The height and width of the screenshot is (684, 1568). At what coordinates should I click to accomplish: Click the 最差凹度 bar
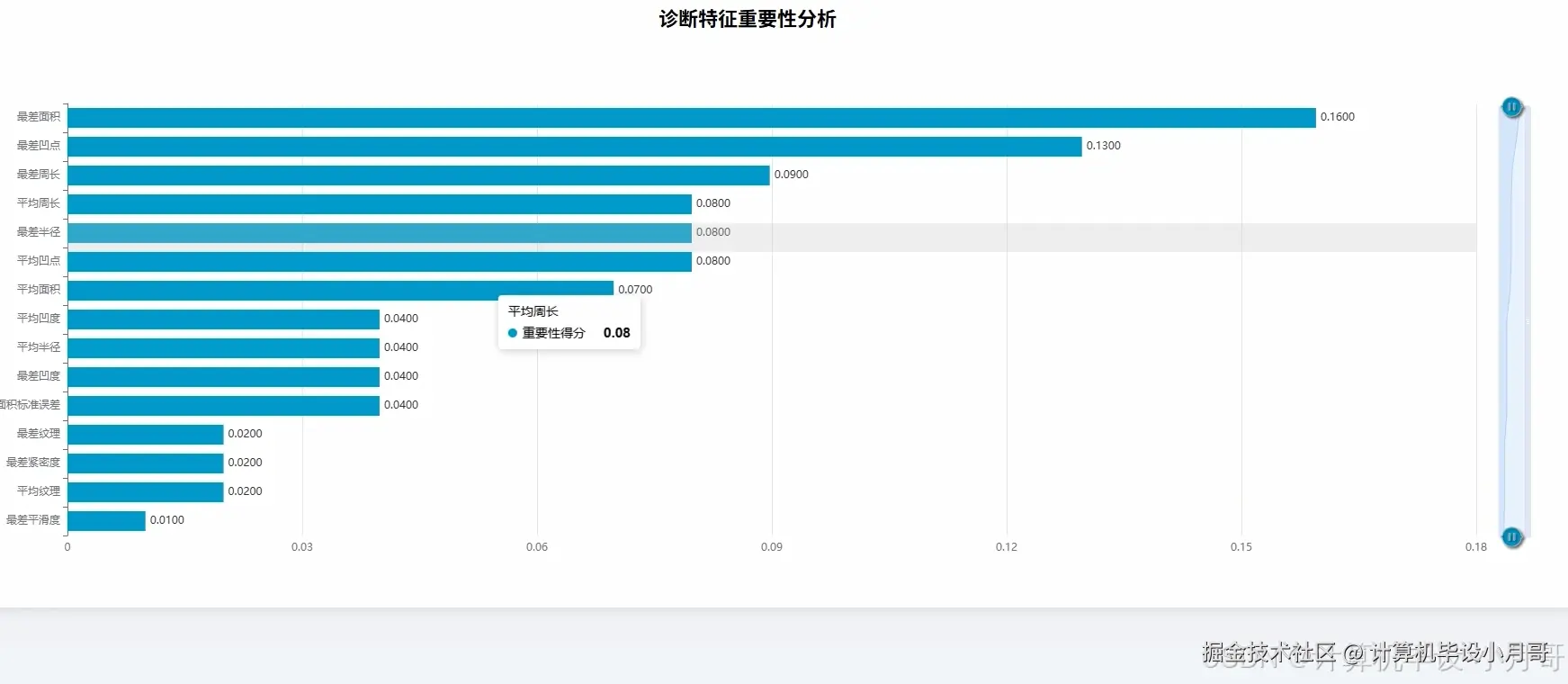click(x=223, y=377)
